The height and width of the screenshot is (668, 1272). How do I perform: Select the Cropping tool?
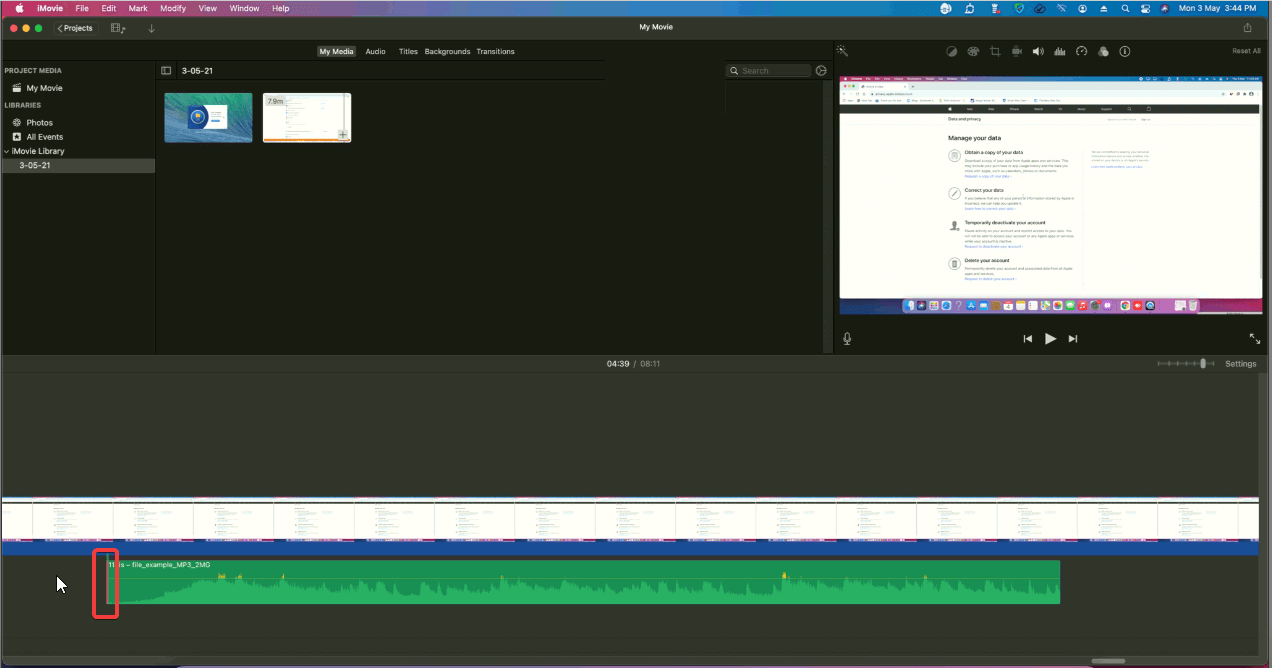(x=995, y=50)
